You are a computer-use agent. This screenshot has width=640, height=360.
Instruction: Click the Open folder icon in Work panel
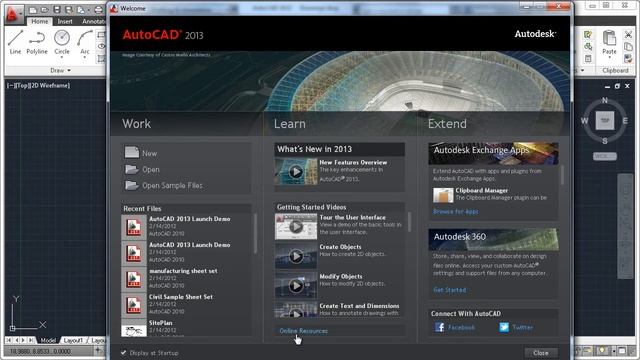coord(132,169)
